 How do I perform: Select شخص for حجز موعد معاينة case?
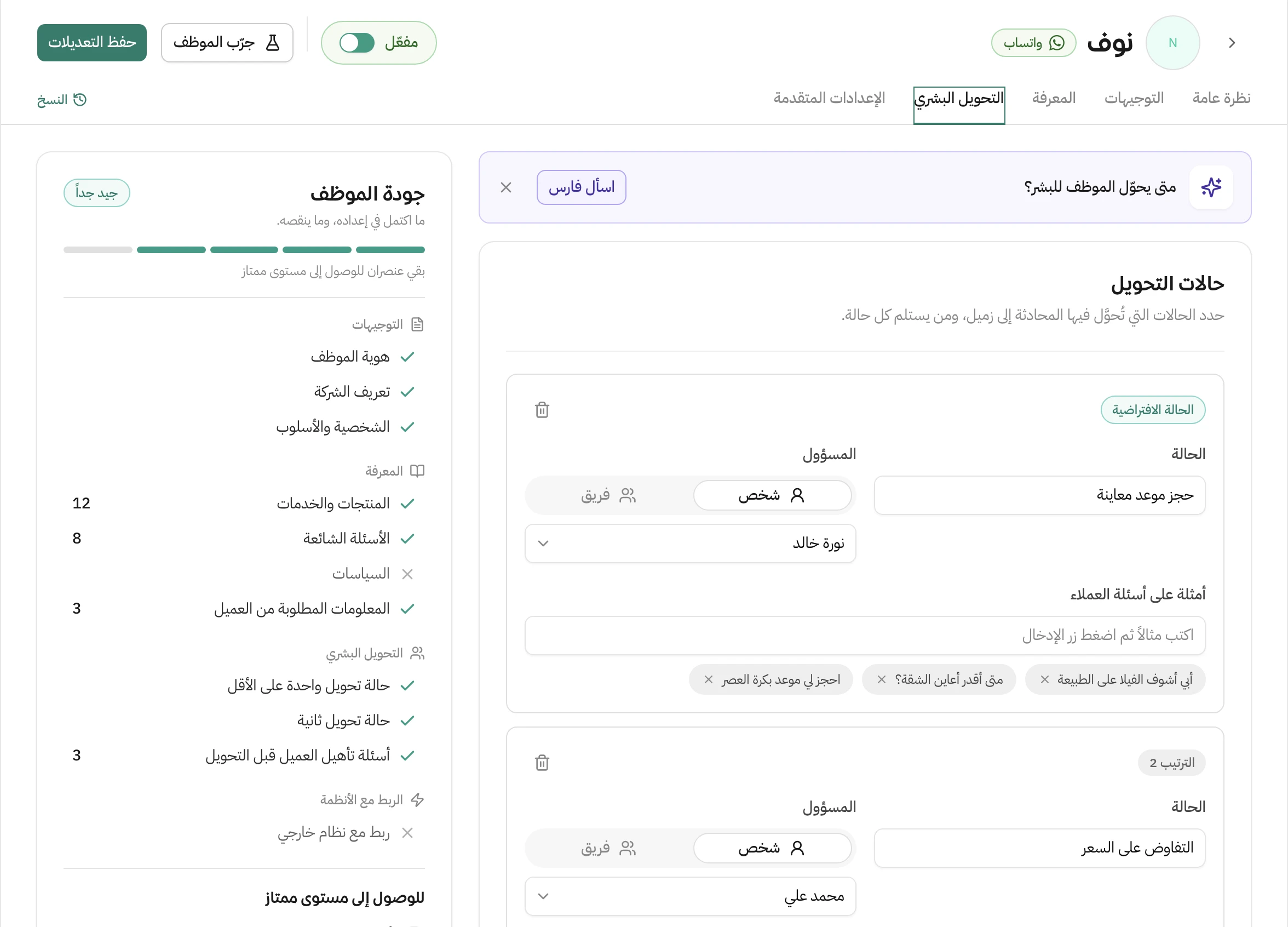[x=772, y=495]
